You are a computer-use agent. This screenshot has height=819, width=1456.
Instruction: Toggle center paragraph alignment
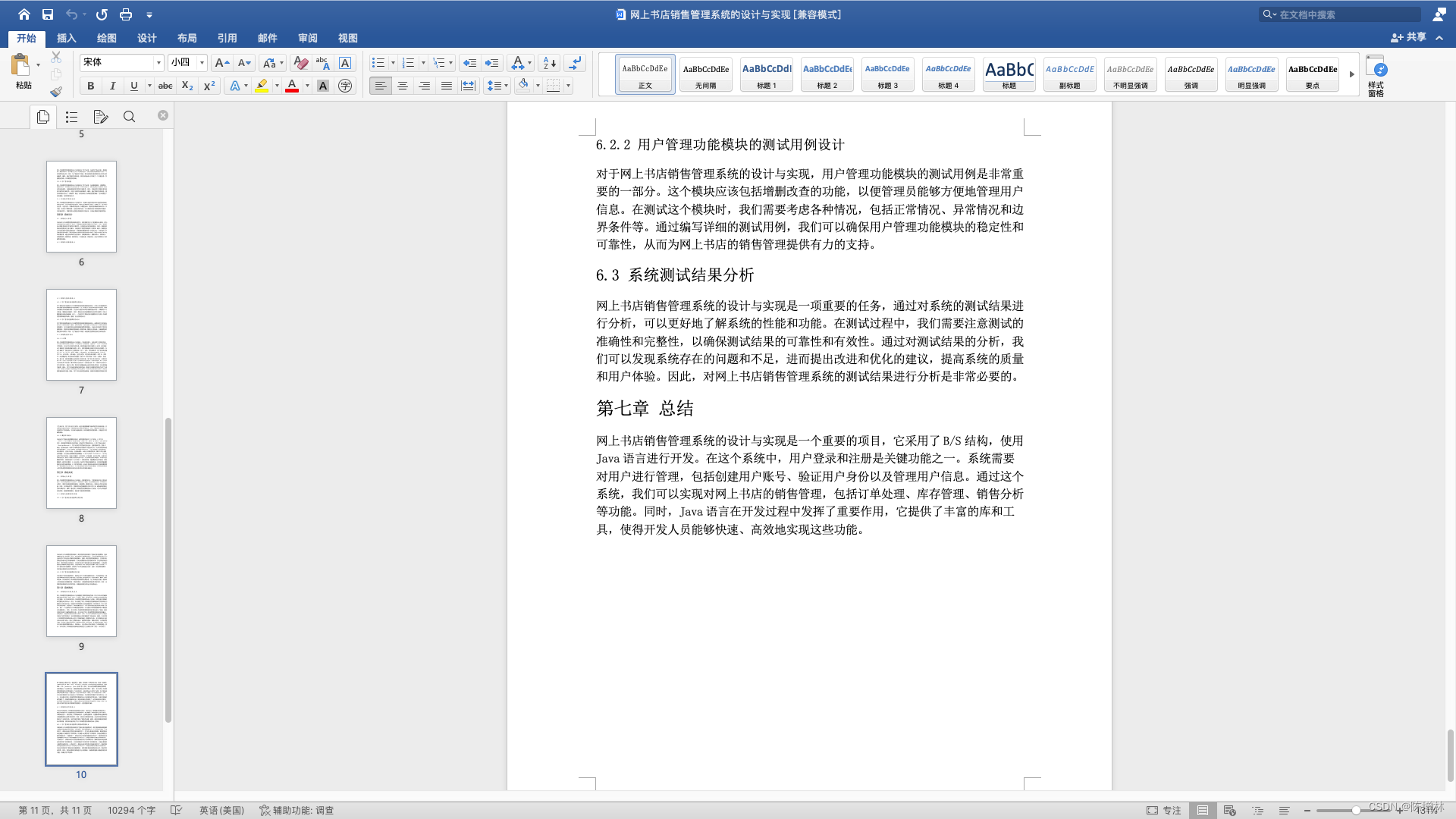point(402,86)
